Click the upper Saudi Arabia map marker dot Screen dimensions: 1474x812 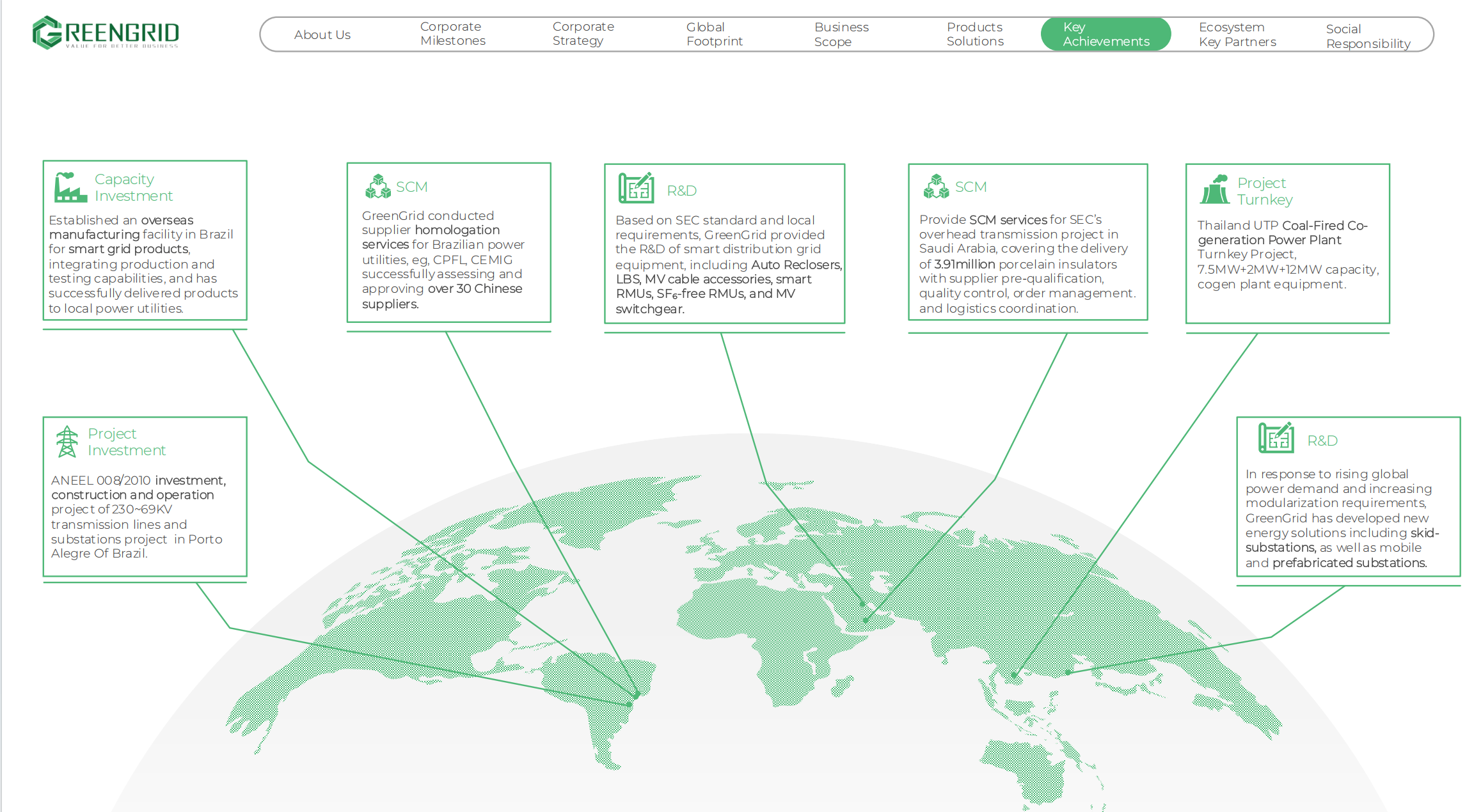click(862, 604)
